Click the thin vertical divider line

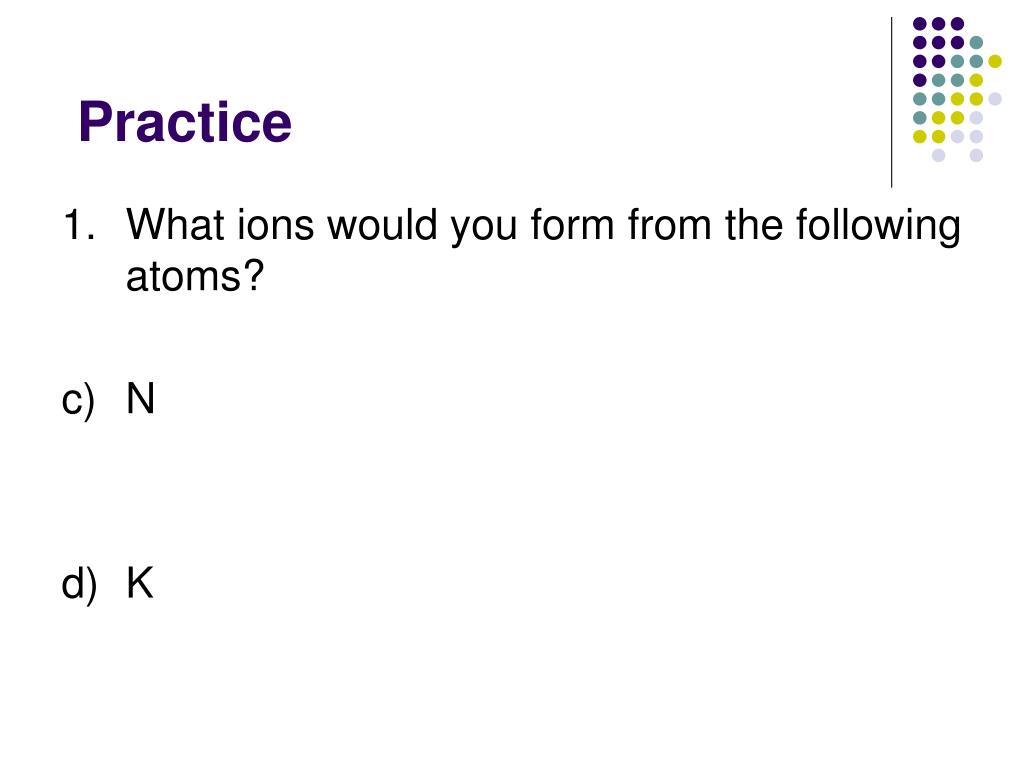[x=891, y=103]
